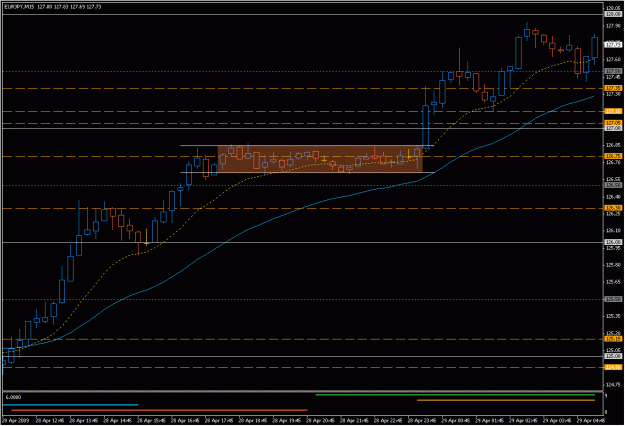The image size is (625, 426).
Task: Select the orange 126.30 level price label
Action: coord(613,208)
